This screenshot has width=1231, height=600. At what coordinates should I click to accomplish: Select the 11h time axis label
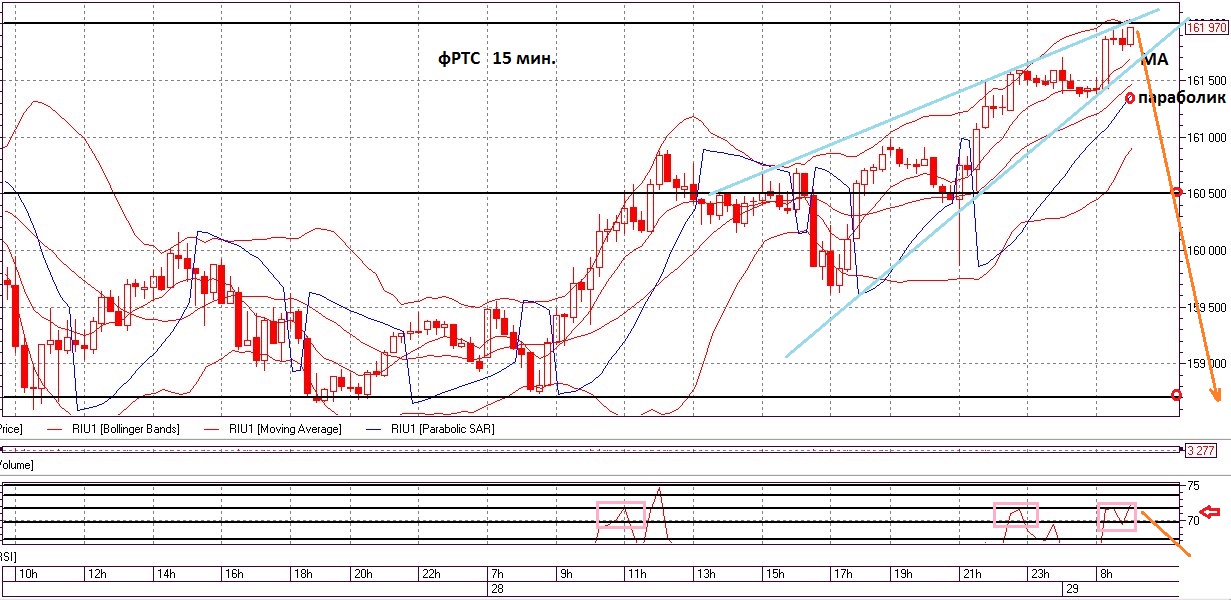[636, 574]
